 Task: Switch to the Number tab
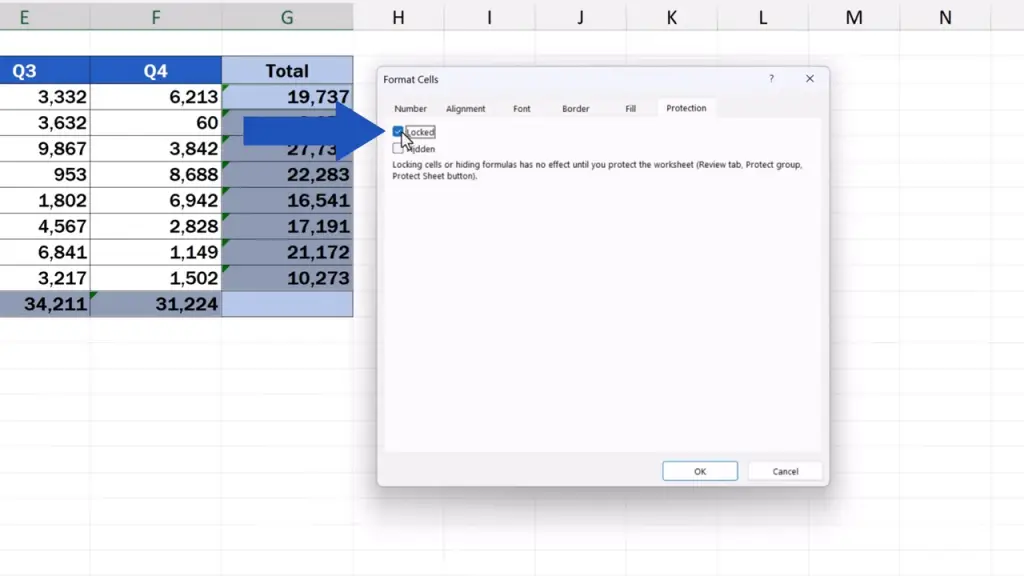tap(410, 109)
